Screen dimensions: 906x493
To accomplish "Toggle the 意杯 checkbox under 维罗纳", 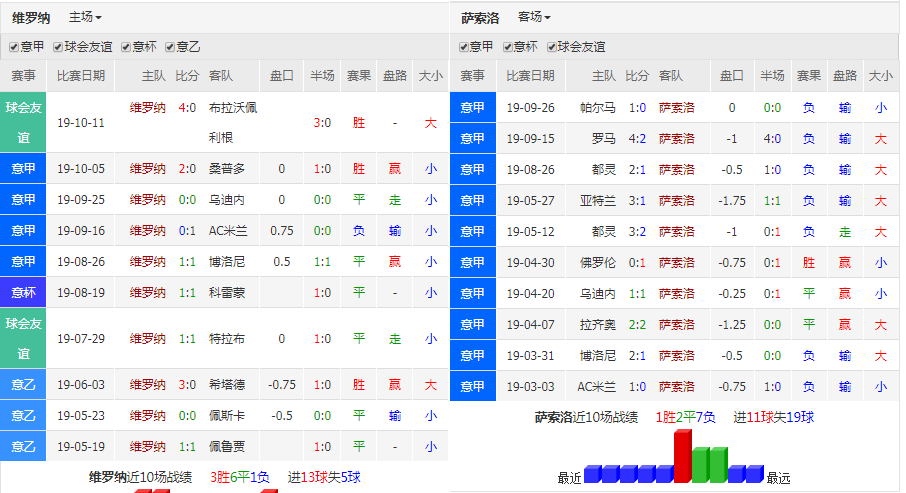I will pos(125,47).
